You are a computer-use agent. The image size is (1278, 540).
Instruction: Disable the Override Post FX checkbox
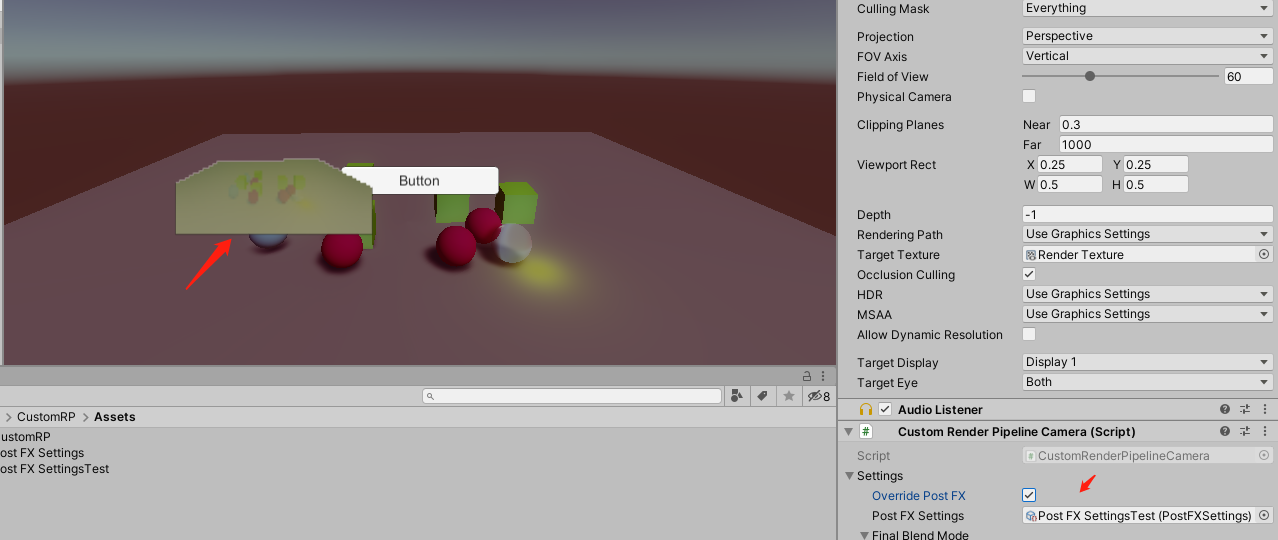pos(1029,495)
